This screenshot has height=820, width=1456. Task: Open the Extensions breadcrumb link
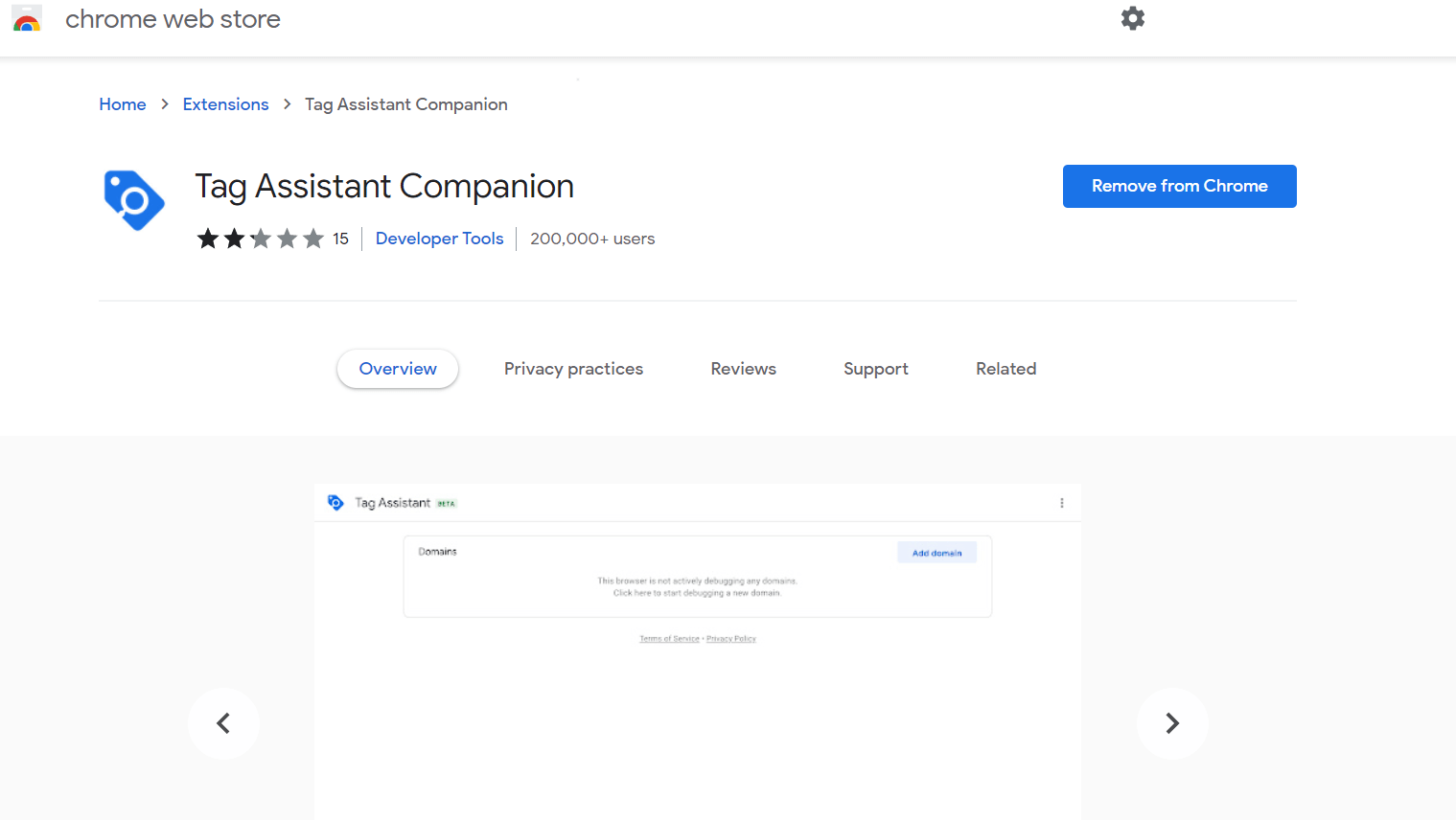(225, 104)
